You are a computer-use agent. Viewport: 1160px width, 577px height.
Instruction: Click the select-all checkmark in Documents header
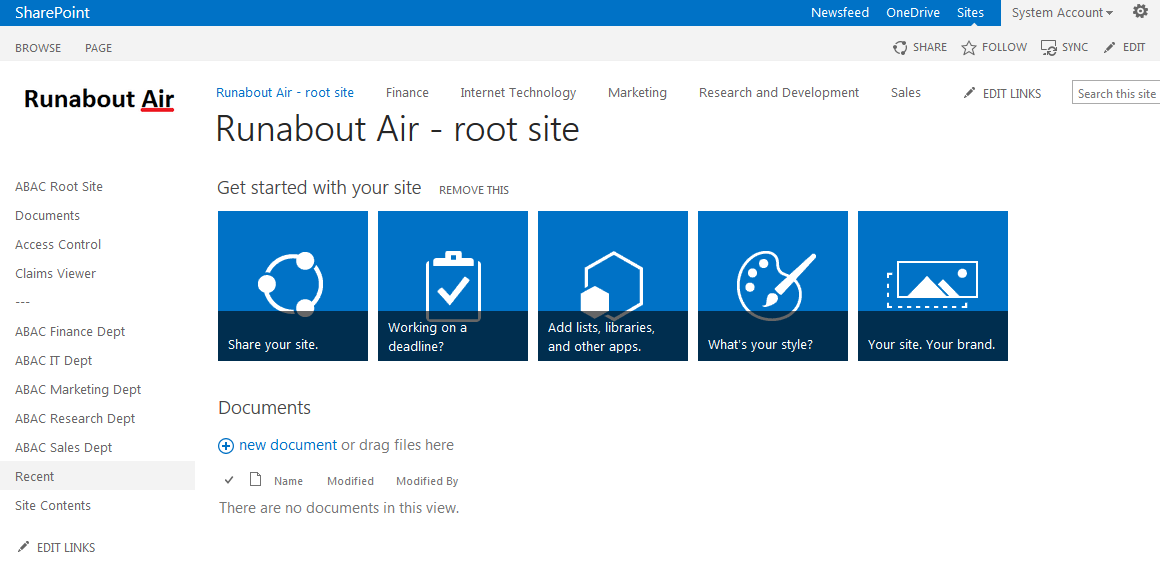(x=229, y=480)
